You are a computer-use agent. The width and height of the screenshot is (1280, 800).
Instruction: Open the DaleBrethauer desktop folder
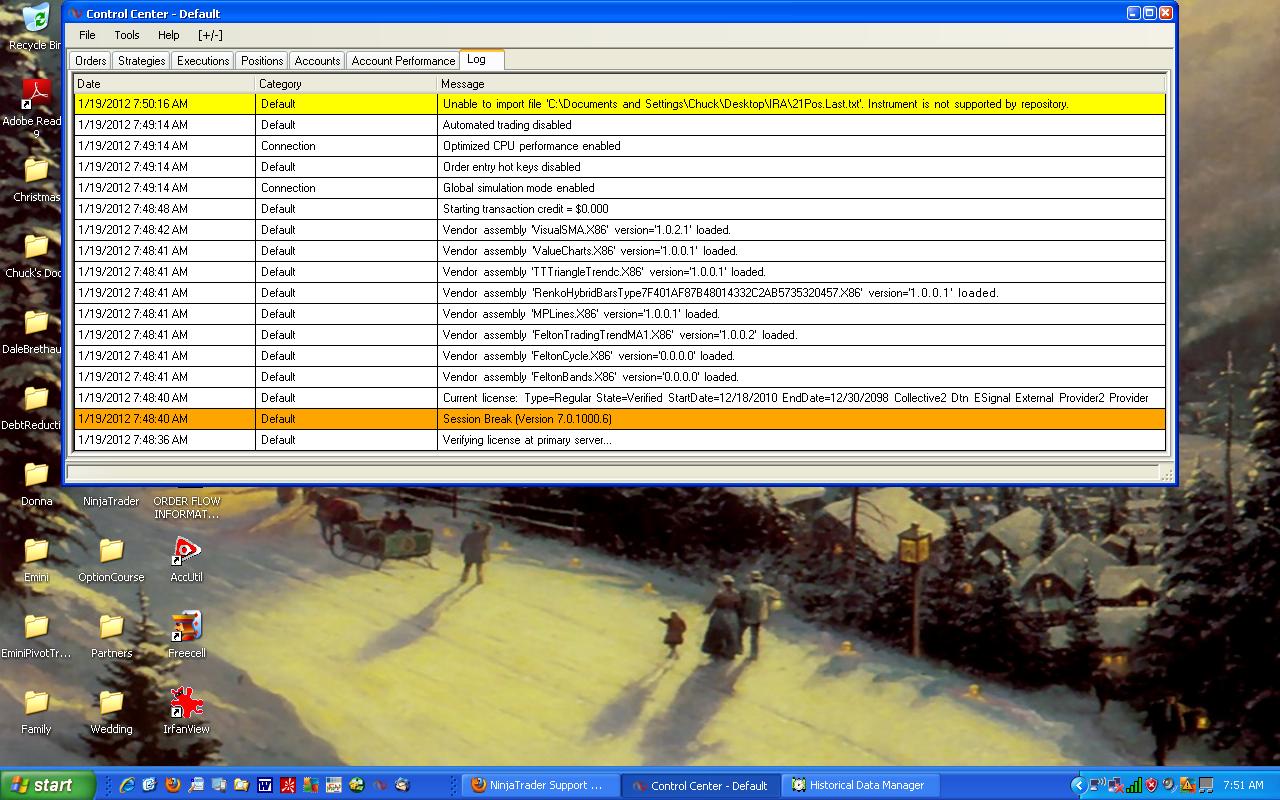point(36,330)
